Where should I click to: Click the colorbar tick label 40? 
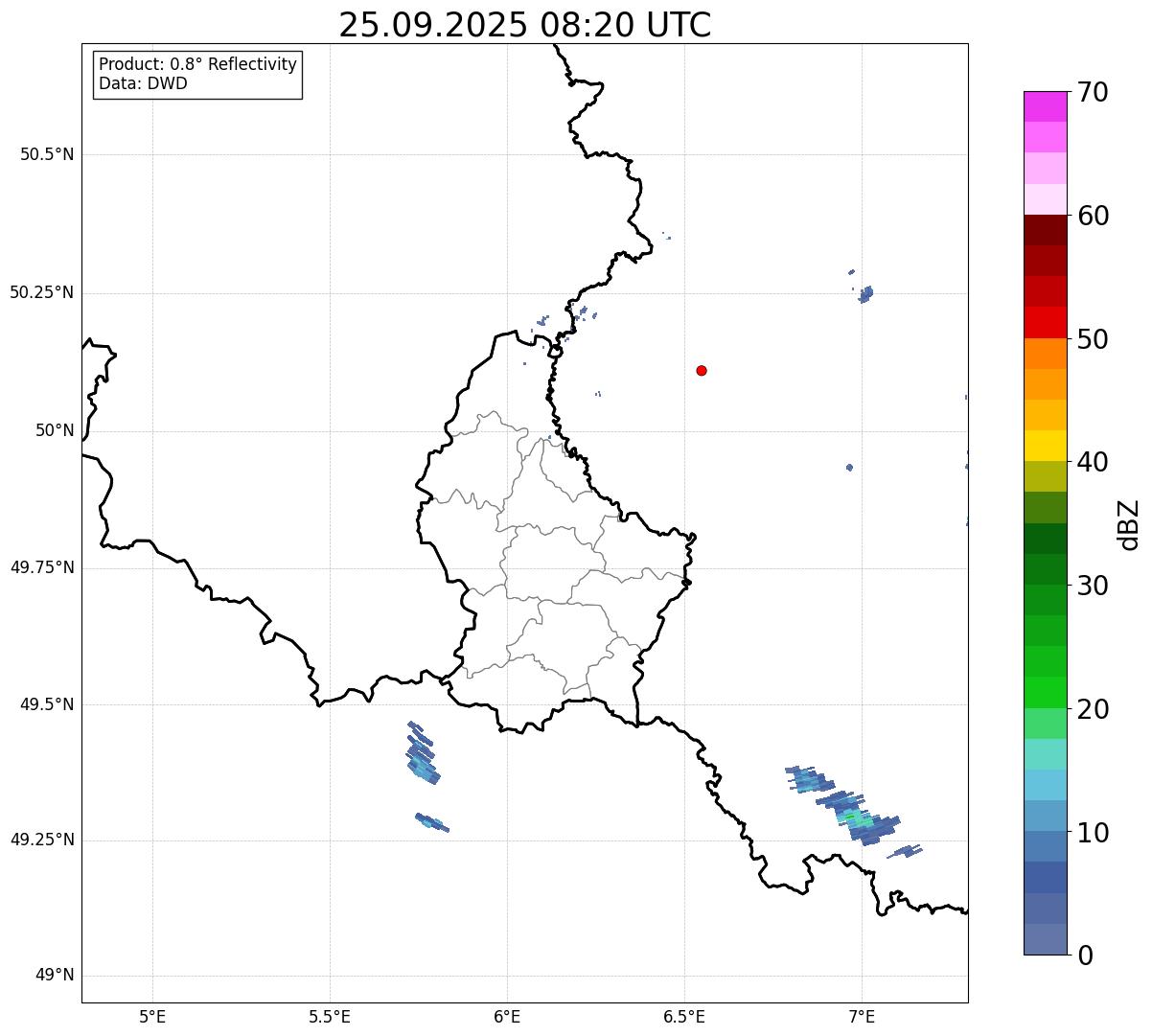click(1093, 462)
